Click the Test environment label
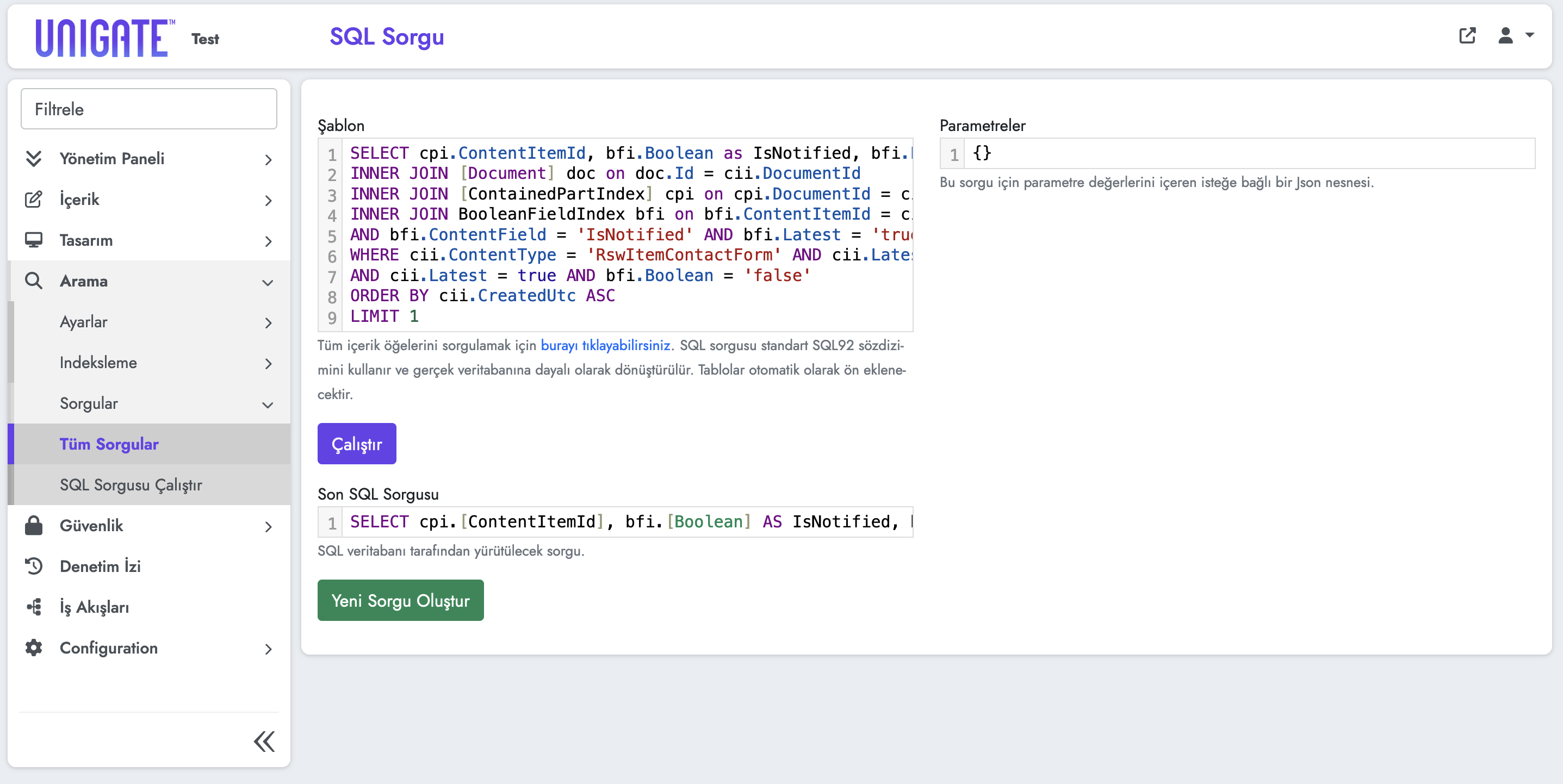1563x784 pixels. coord(205,39)
